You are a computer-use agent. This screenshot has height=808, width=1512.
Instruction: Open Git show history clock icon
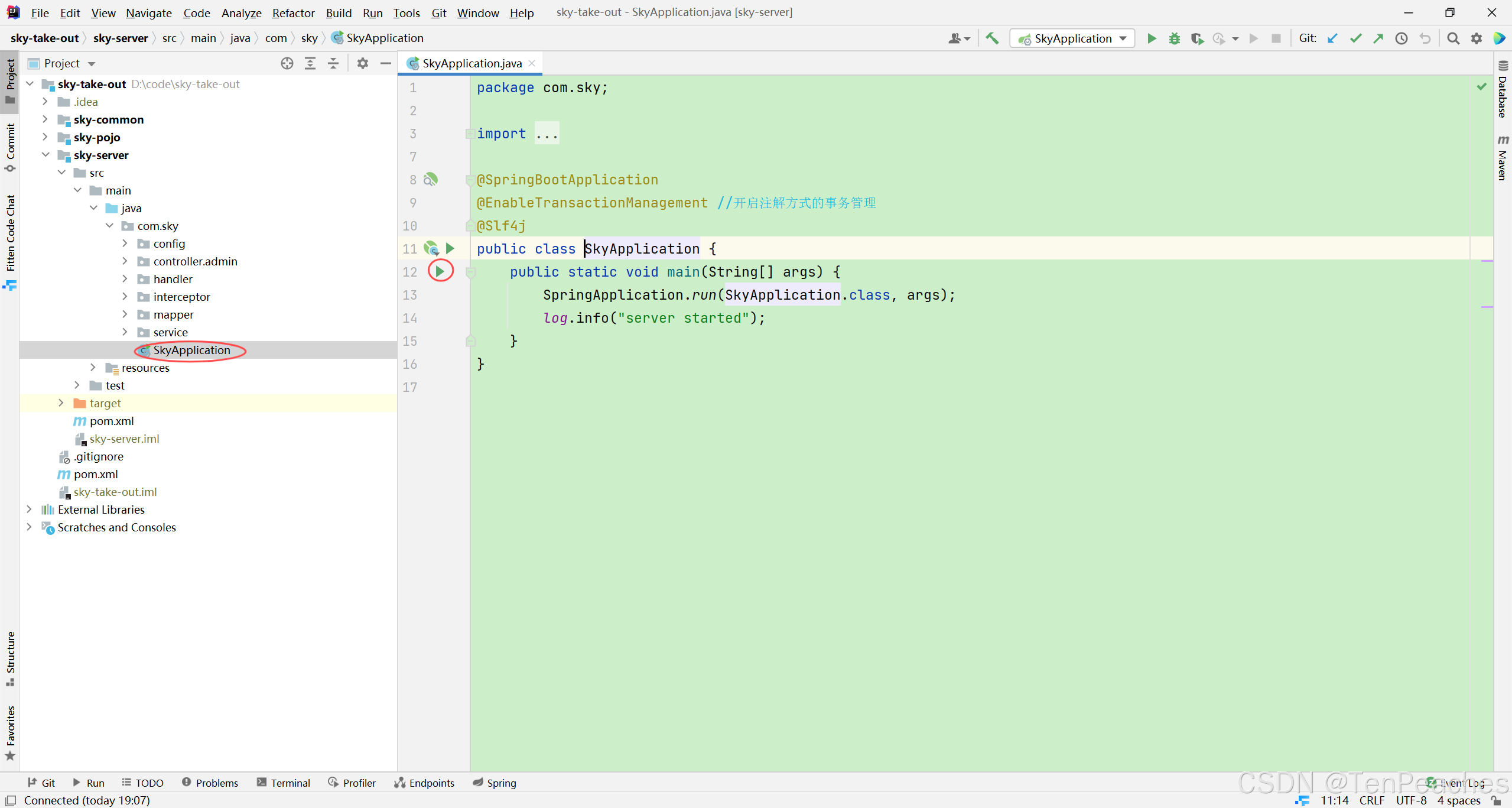point(1401,38)
